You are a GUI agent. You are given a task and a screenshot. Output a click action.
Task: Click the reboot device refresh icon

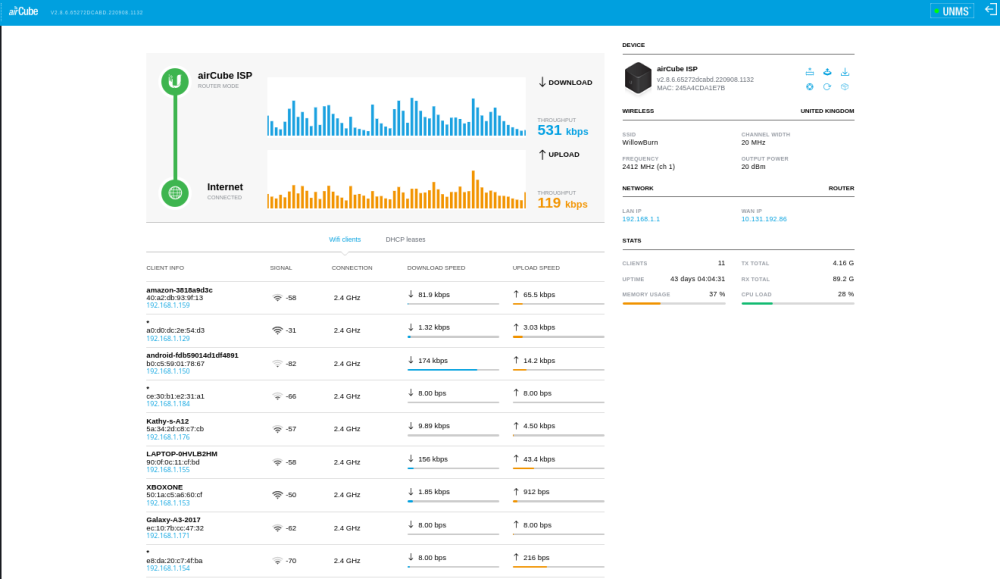click(827, 87)
